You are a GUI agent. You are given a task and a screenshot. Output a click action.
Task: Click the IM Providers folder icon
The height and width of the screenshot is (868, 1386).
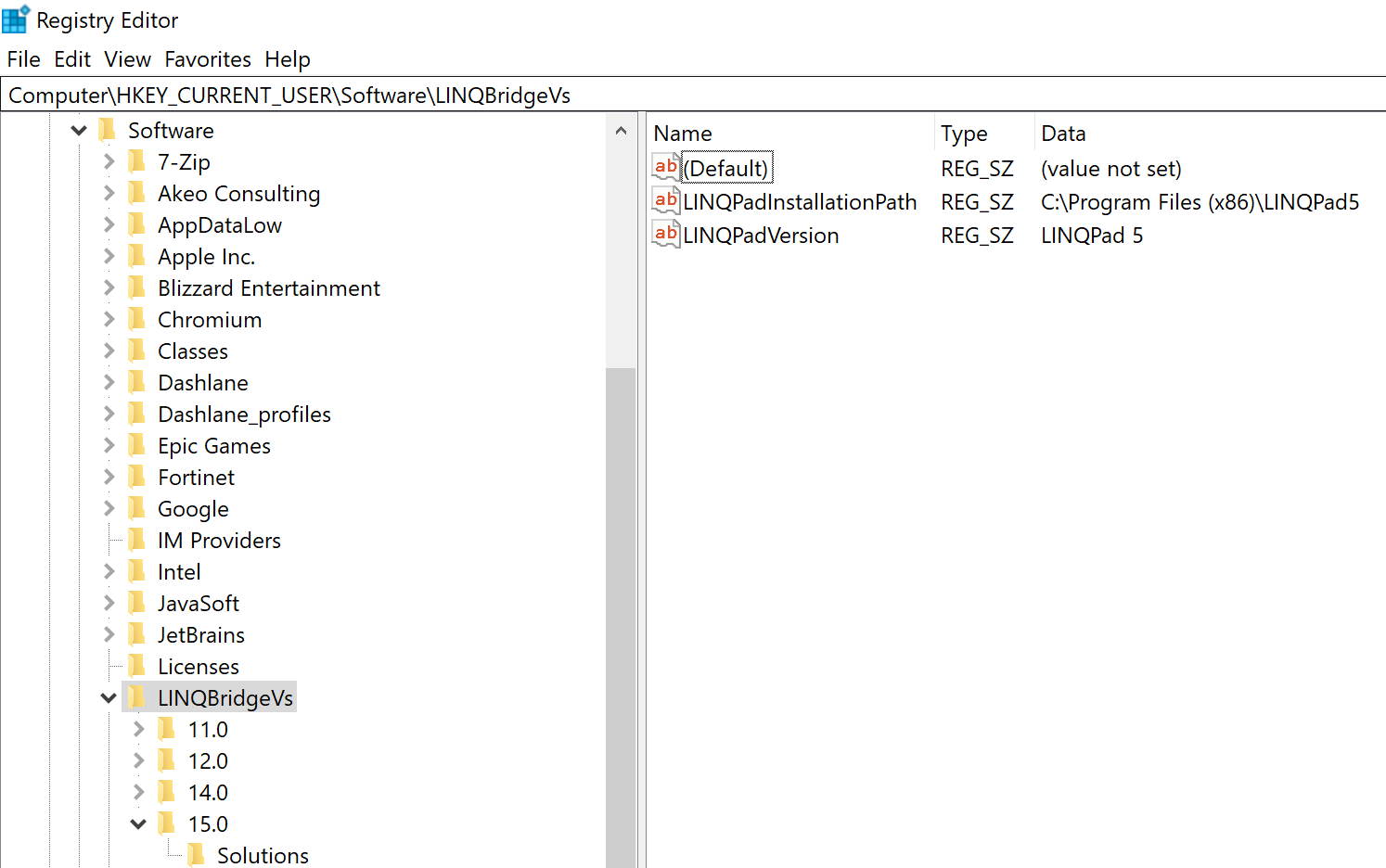(x=136, y=540)
